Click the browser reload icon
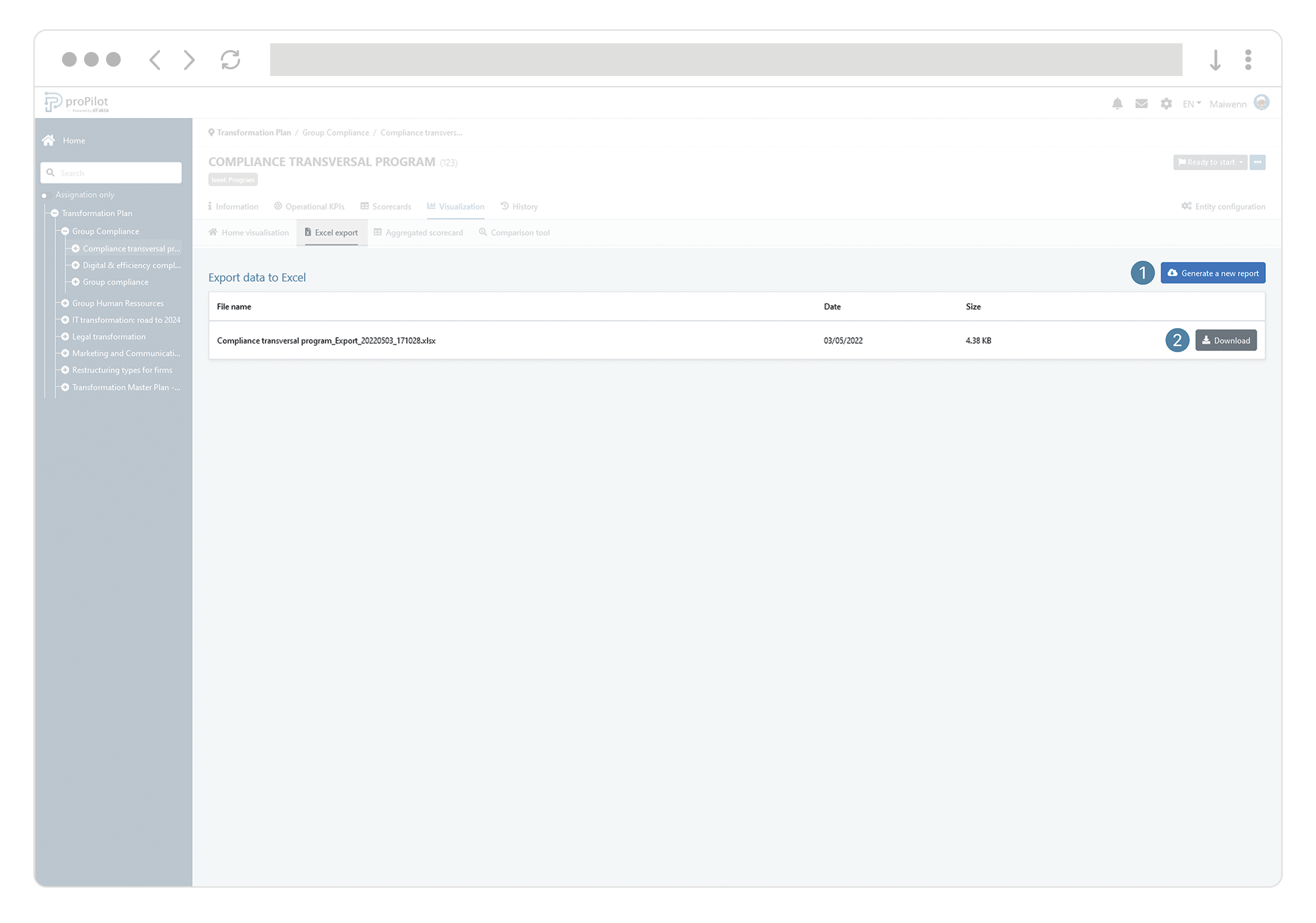 click(x=230, y=59)
